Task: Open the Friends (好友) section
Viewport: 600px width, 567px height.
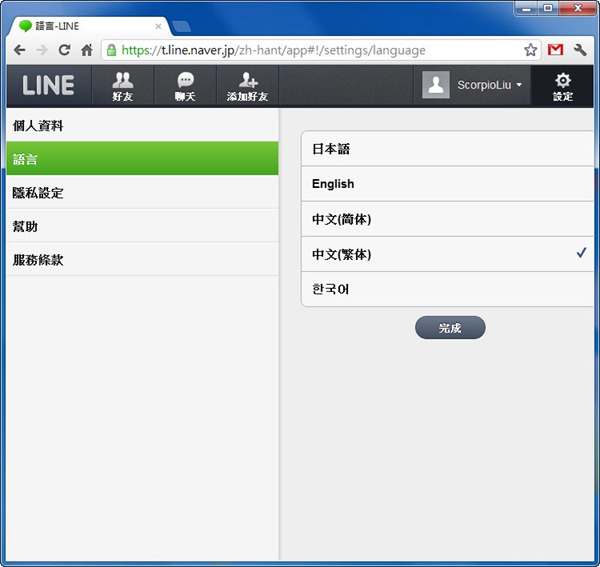Action: [123, 86]
